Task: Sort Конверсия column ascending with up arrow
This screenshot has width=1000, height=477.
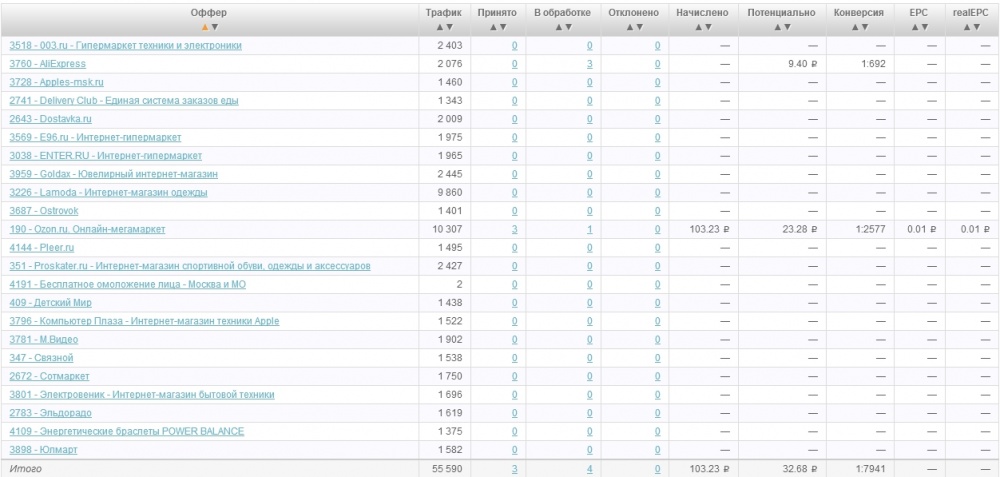Action: pos(854,27)
